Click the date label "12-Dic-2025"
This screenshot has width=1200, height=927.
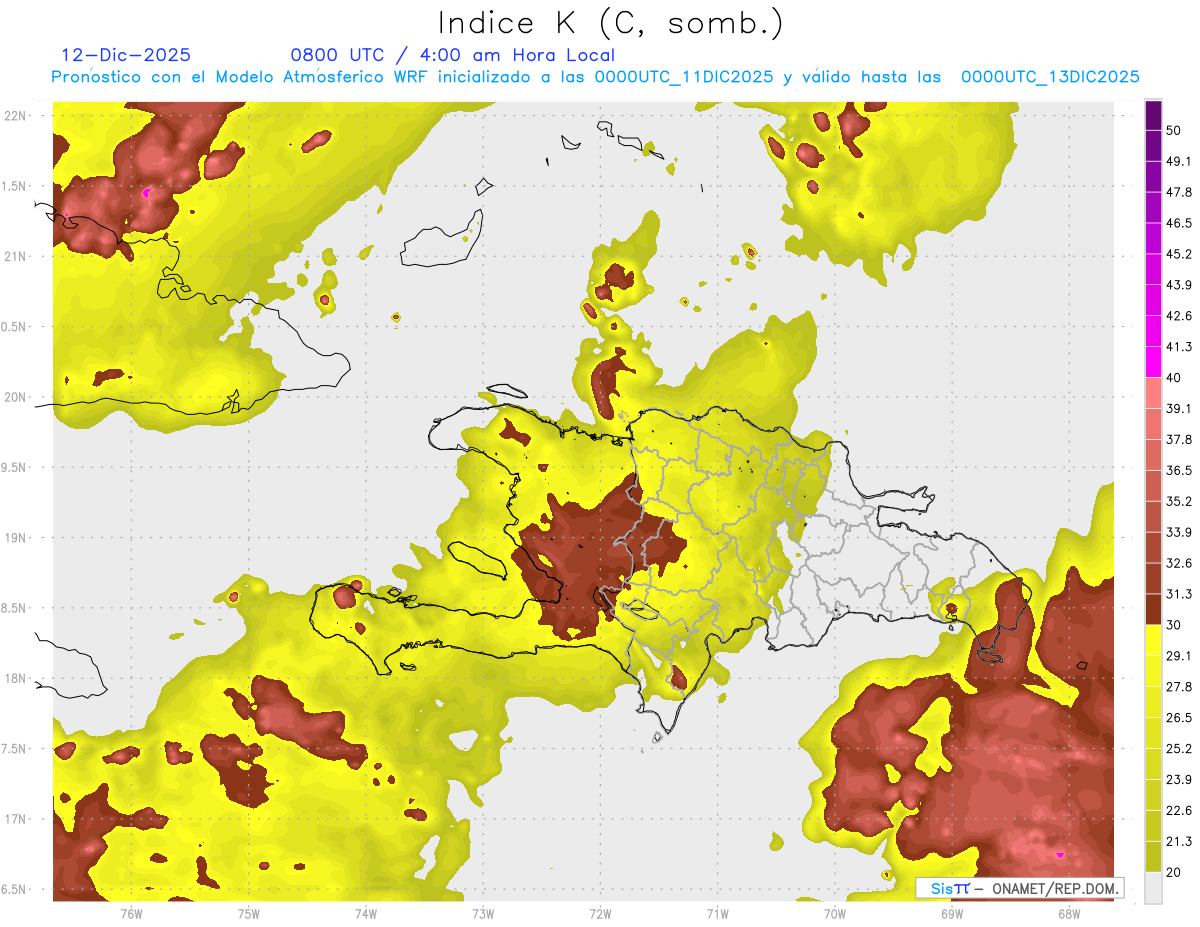coord(126,55)
